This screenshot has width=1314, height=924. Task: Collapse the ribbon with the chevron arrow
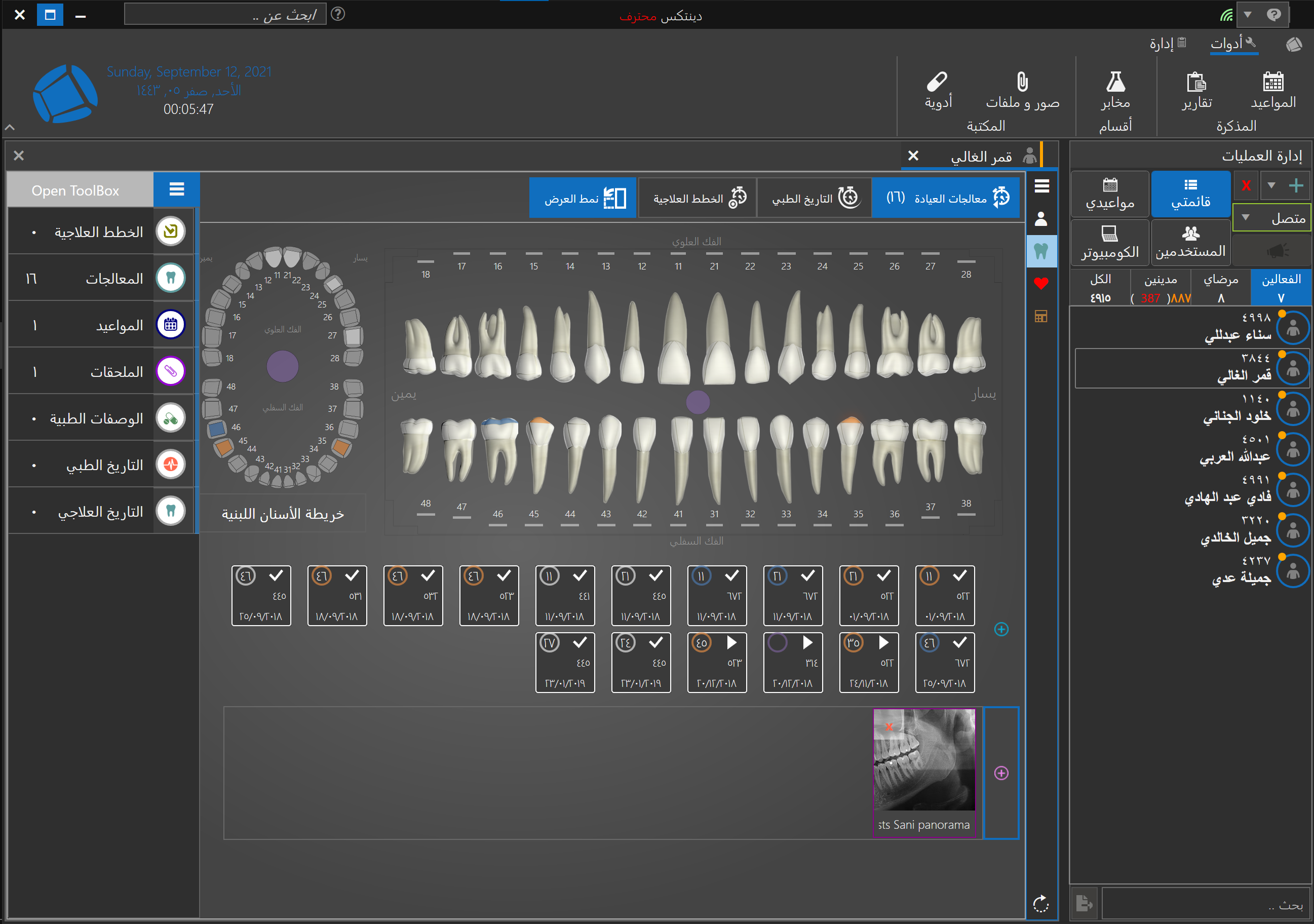tap(10, 127)
